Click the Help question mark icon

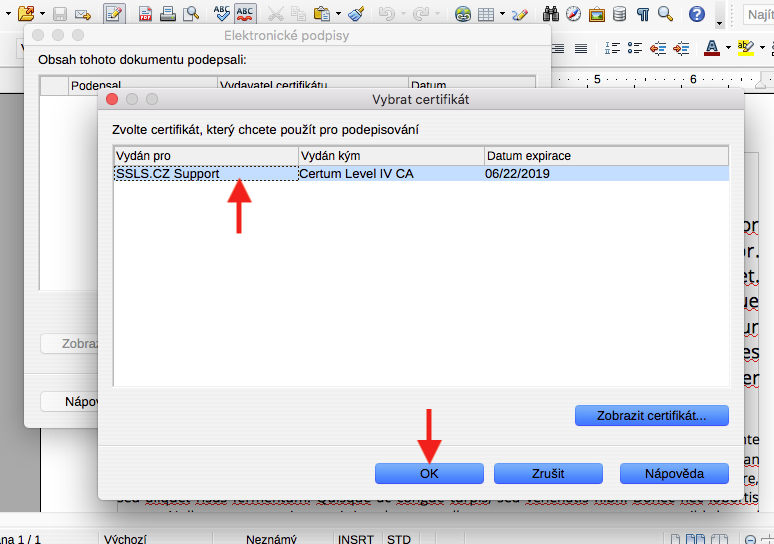point(695,14)
